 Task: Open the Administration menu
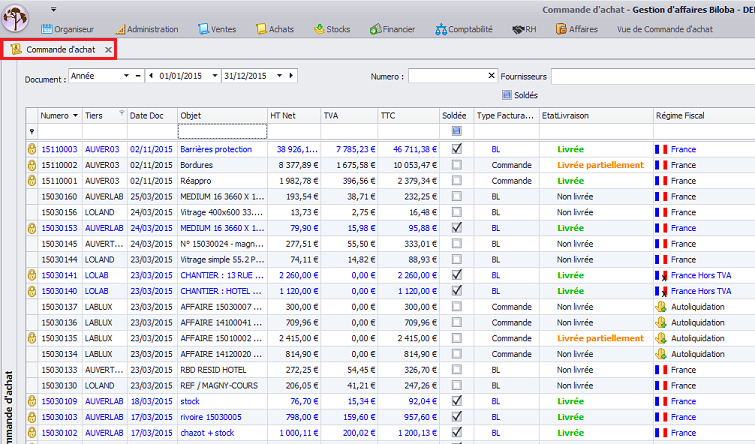coord(147,29)
